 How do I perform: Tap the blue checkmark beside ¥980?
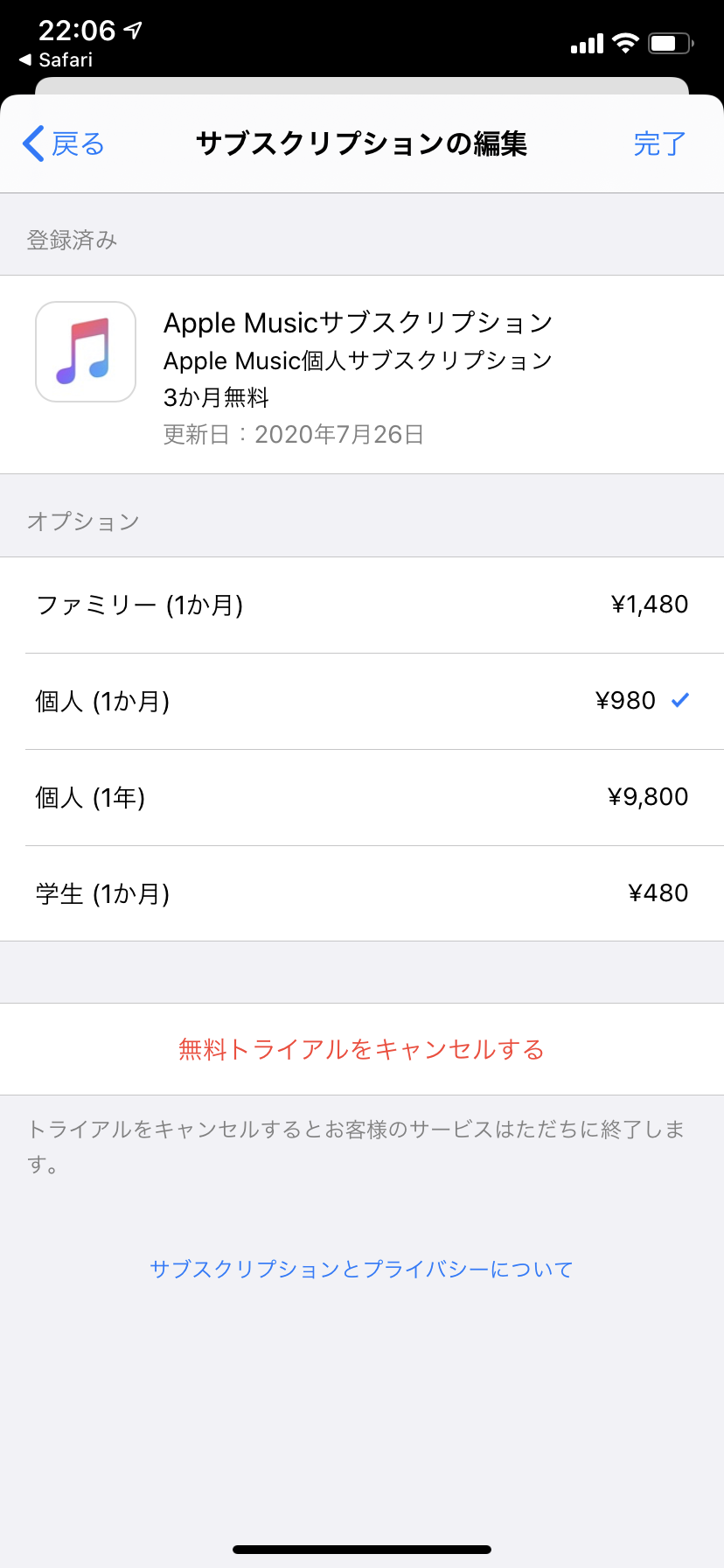tap(680, 700)
